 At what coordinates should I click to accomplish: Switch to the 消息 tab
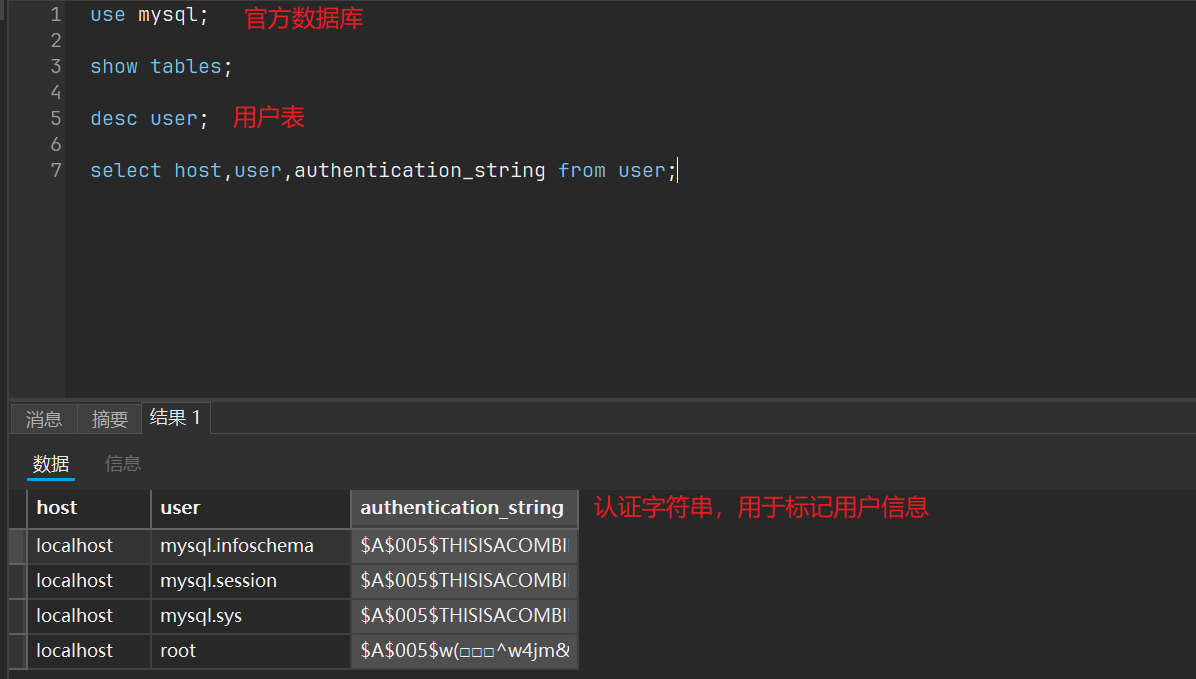[x=44, y=419]
